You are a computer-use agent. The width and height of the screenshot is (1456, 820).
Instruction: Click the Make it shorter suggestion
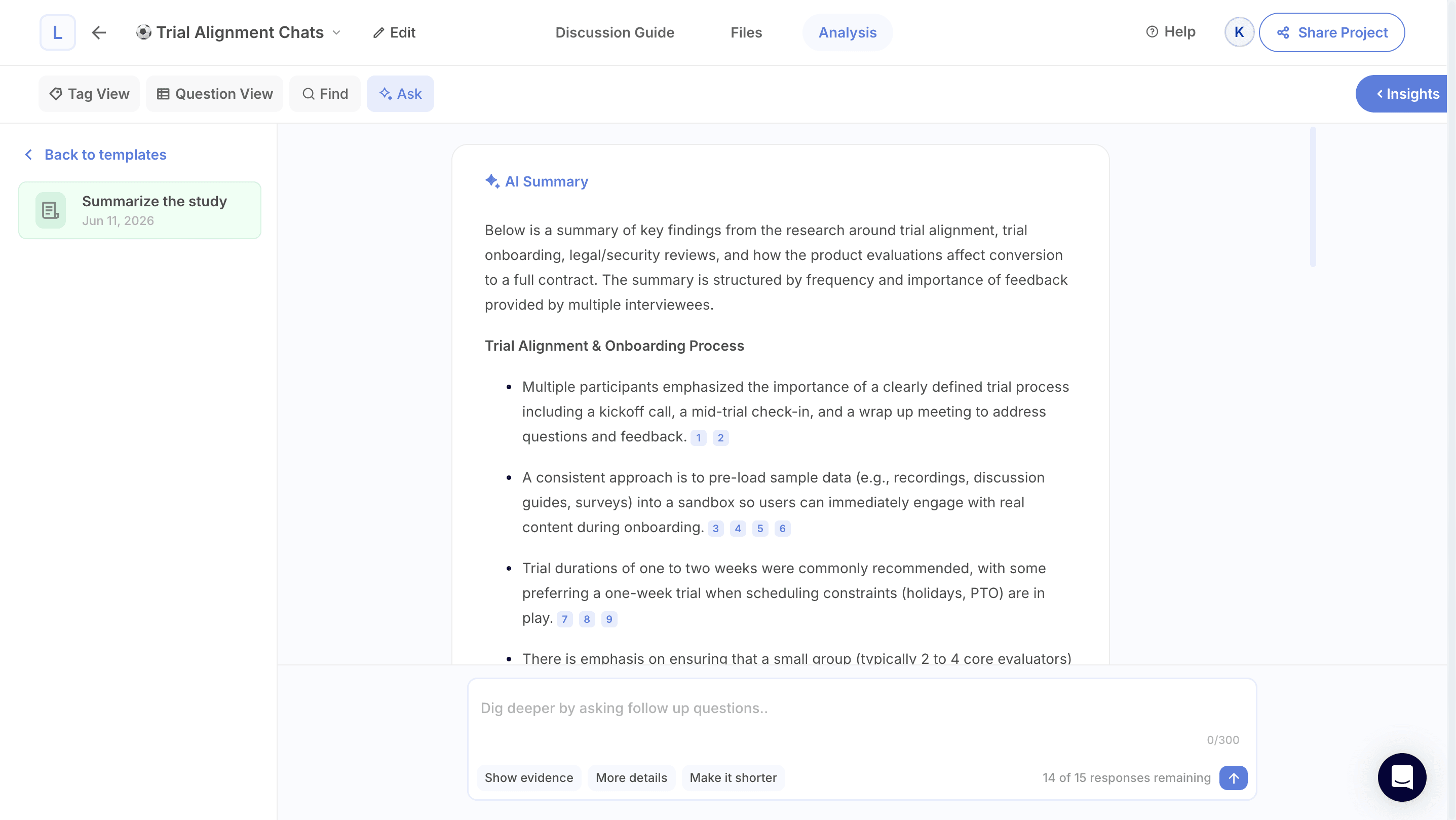(x=733, y=777)
